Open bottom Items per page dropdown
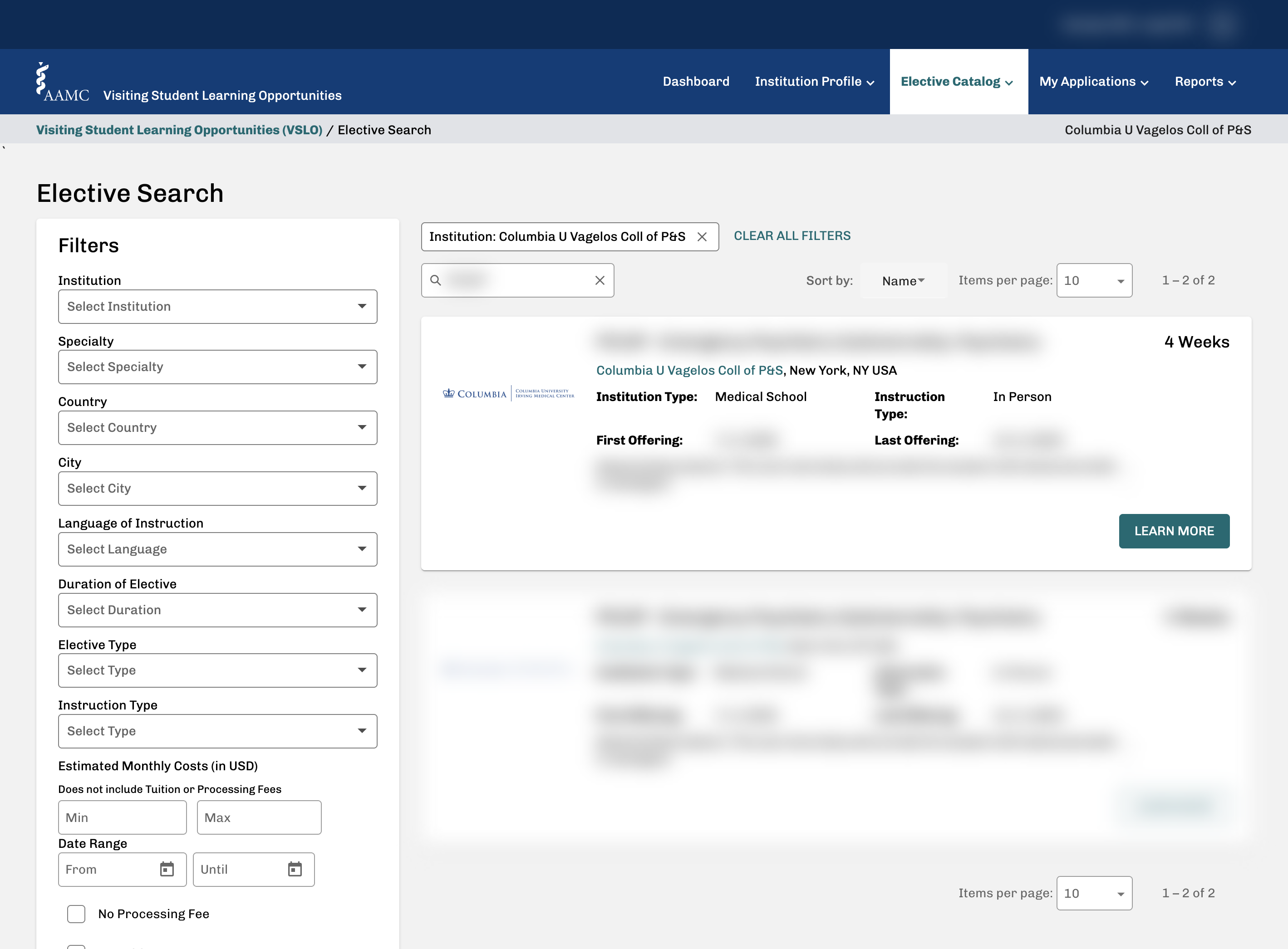 pos(1094,893)
